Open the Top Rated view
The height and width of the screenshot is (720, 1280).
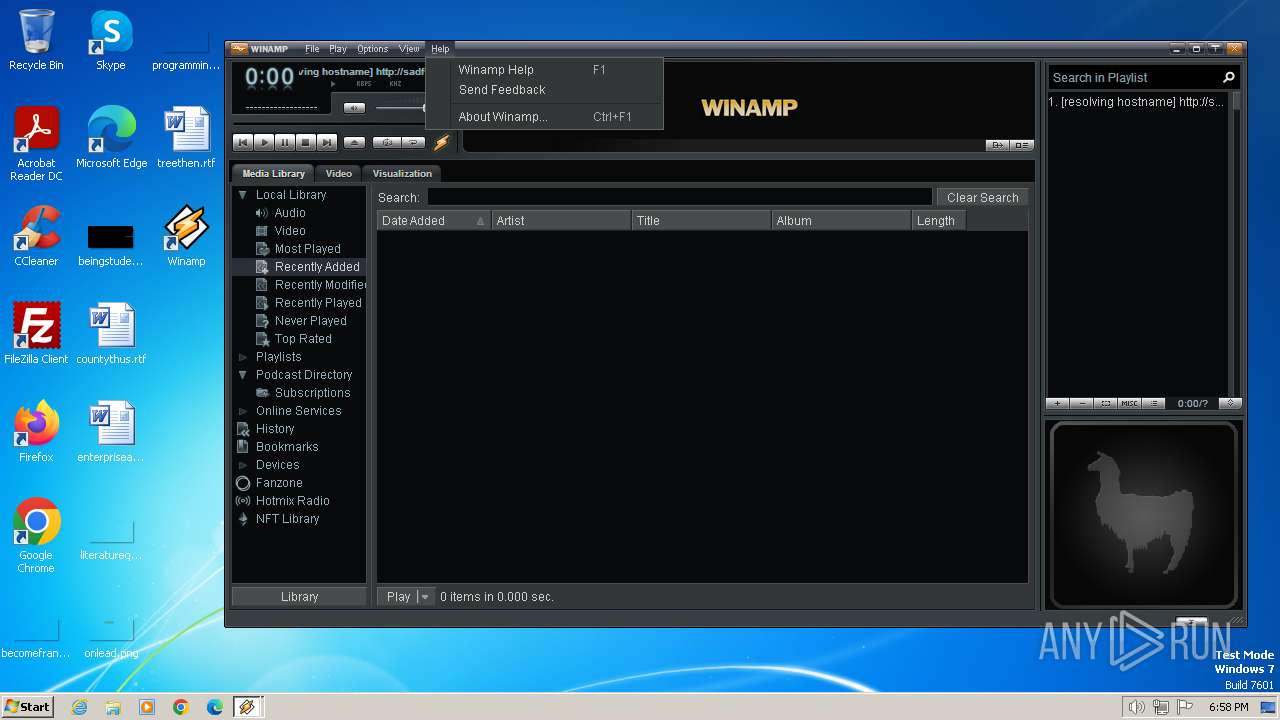[303, 339]
